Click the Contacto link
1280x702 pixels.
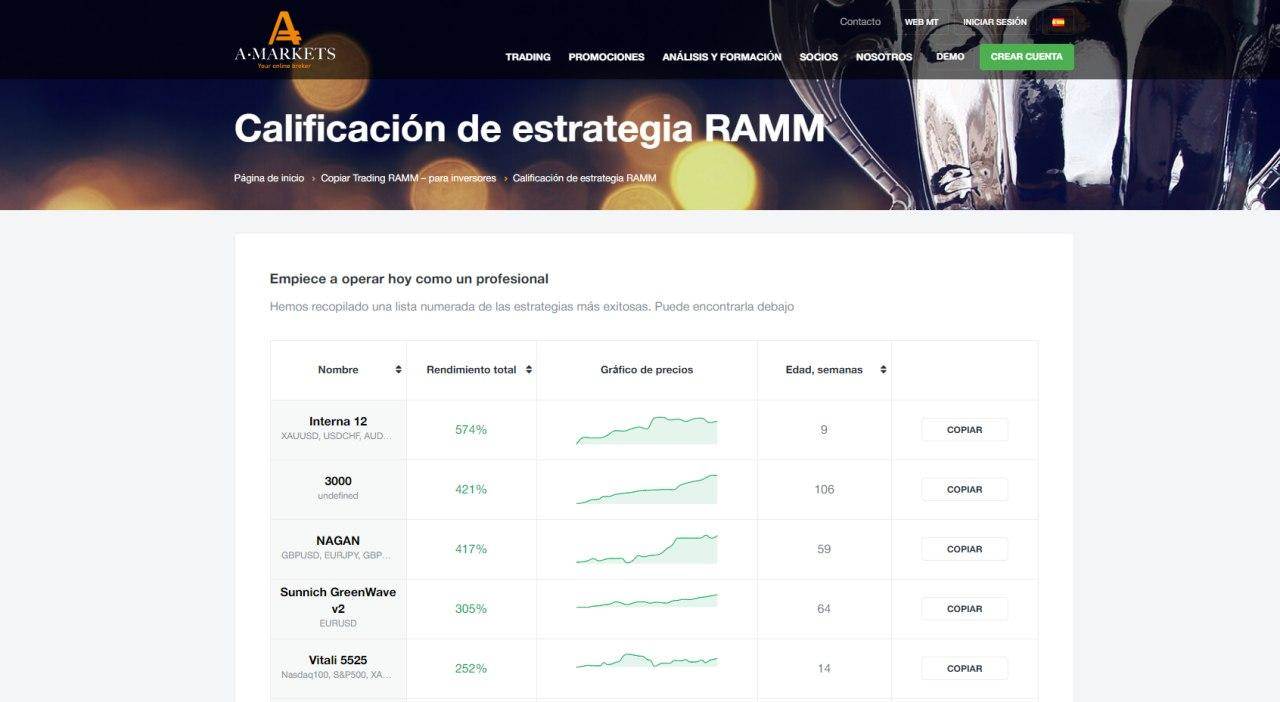point(861,21)
